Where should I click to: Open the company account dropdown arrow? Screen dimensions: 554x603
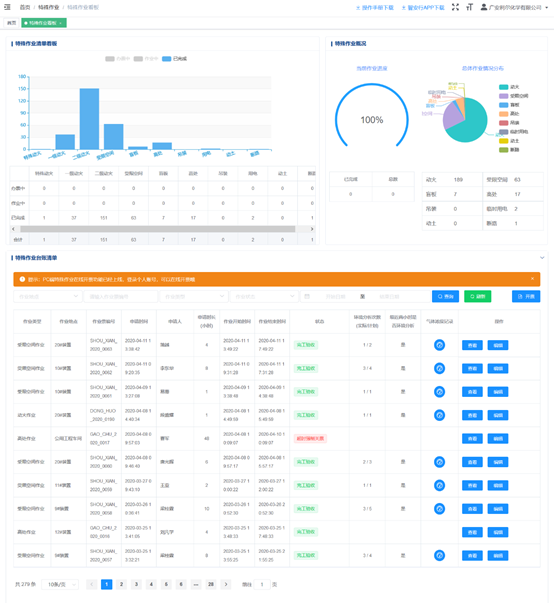click(x=547, y=7)
